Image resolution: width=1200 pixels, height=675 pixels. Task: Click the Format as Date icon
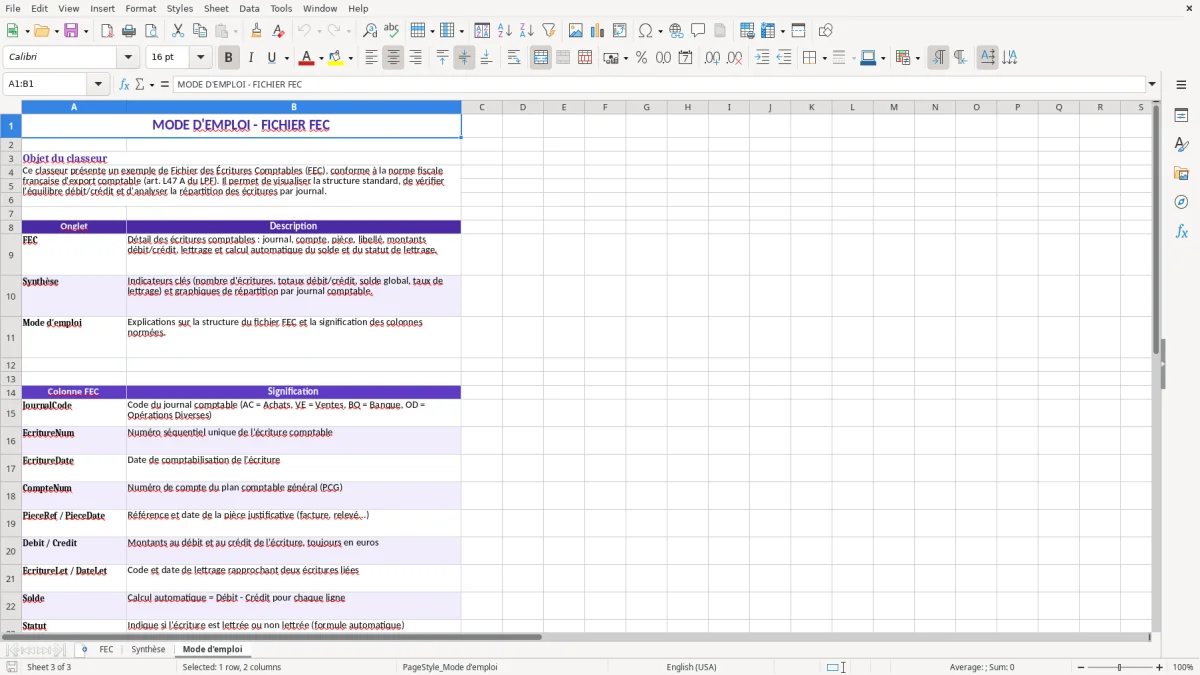[685, 58]
